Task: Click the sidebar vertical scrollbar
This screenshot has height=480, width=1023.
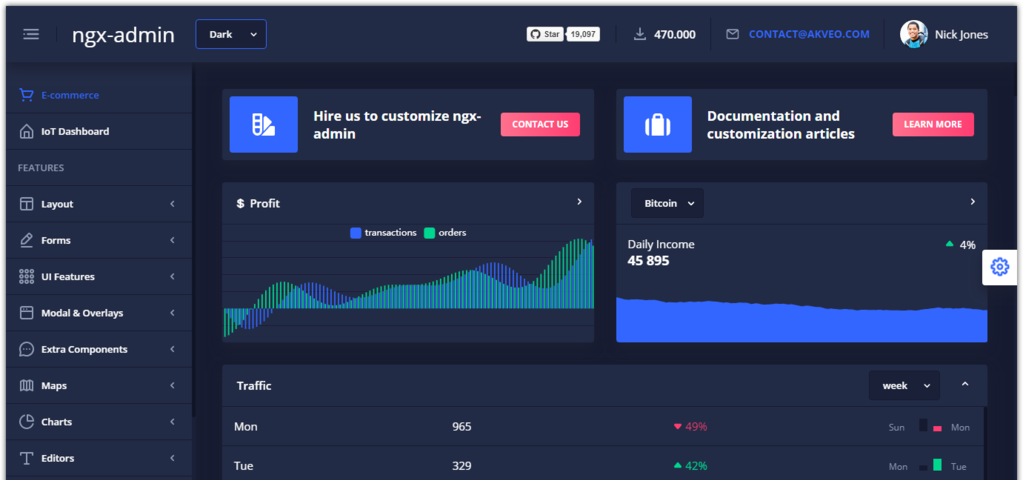Action: tap(193, 241)
